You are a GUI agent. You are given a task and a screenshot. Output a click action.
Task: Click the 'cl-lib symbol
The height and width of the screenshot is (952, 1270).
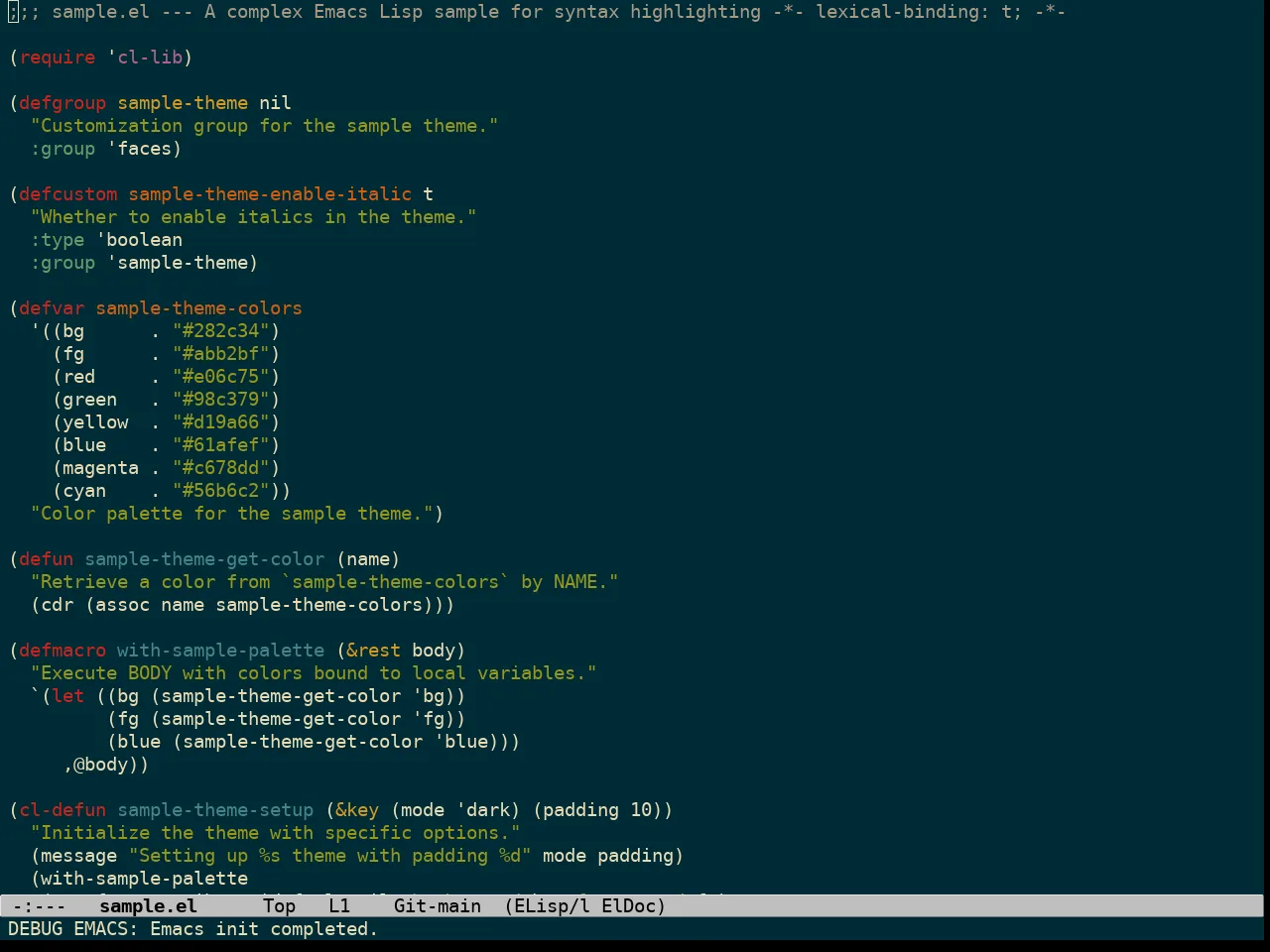coord(145,58)
